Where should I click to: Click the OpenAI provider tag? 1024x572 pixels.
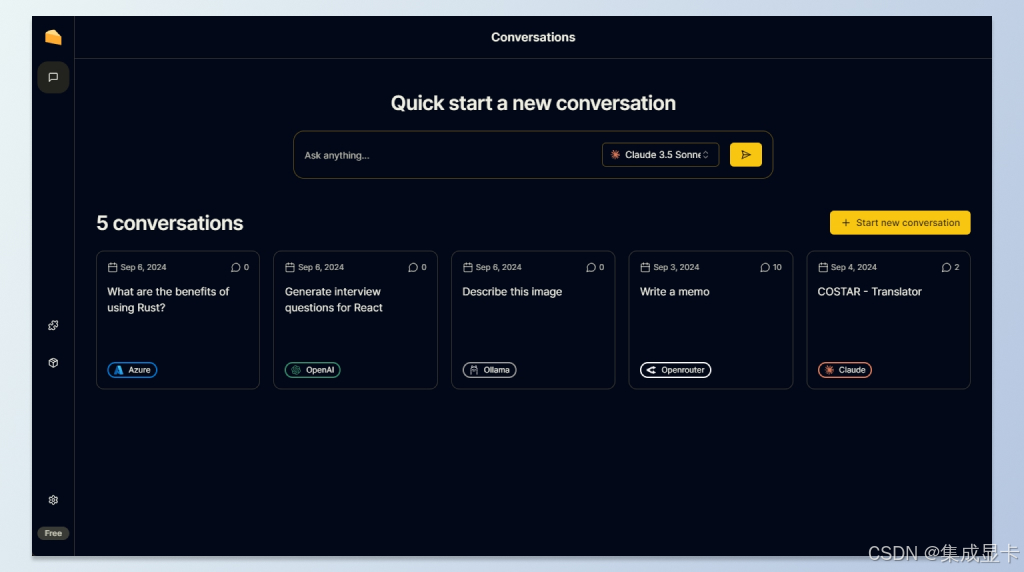312,370
